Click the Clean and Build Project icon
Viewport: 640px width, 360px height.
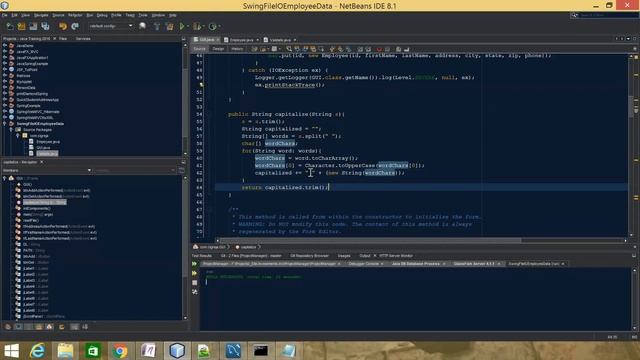(x=169, y=27)
